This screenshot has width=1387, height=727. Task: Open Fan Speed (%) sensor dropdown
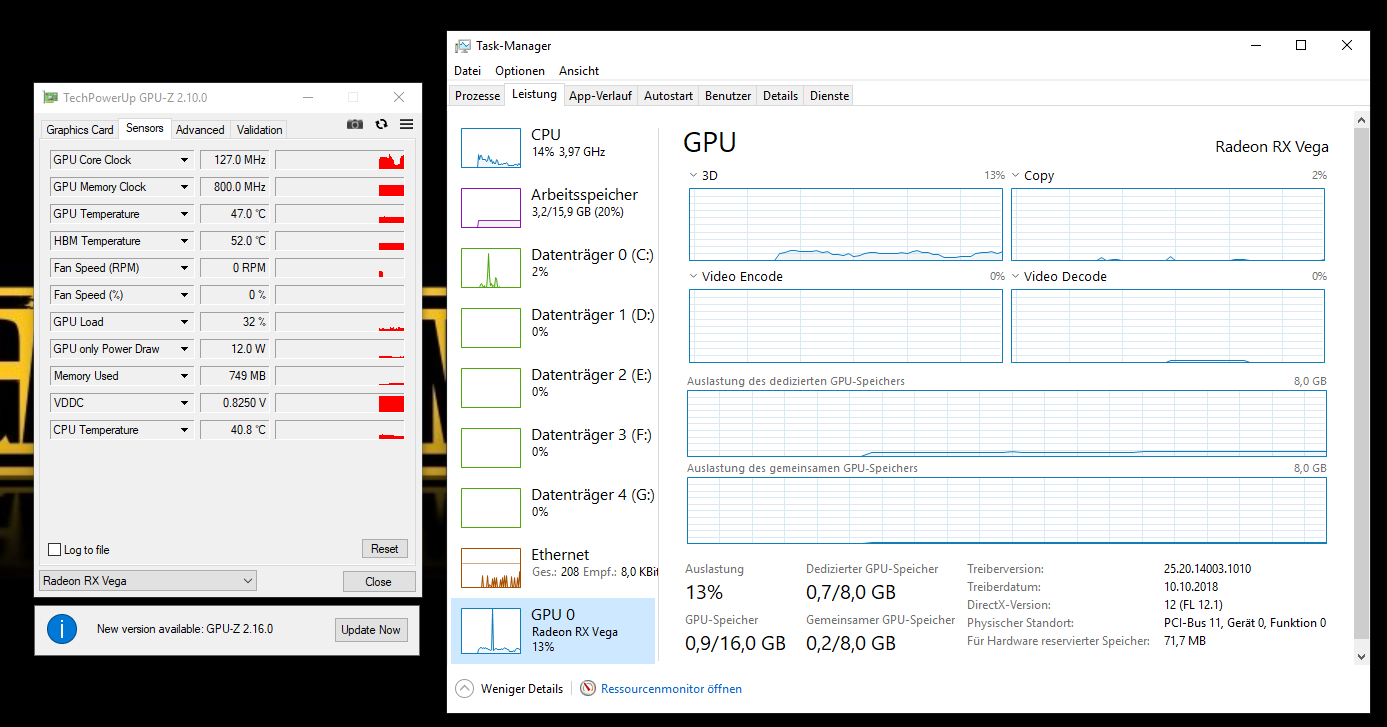pyautogui.click(x=184, y=295)
